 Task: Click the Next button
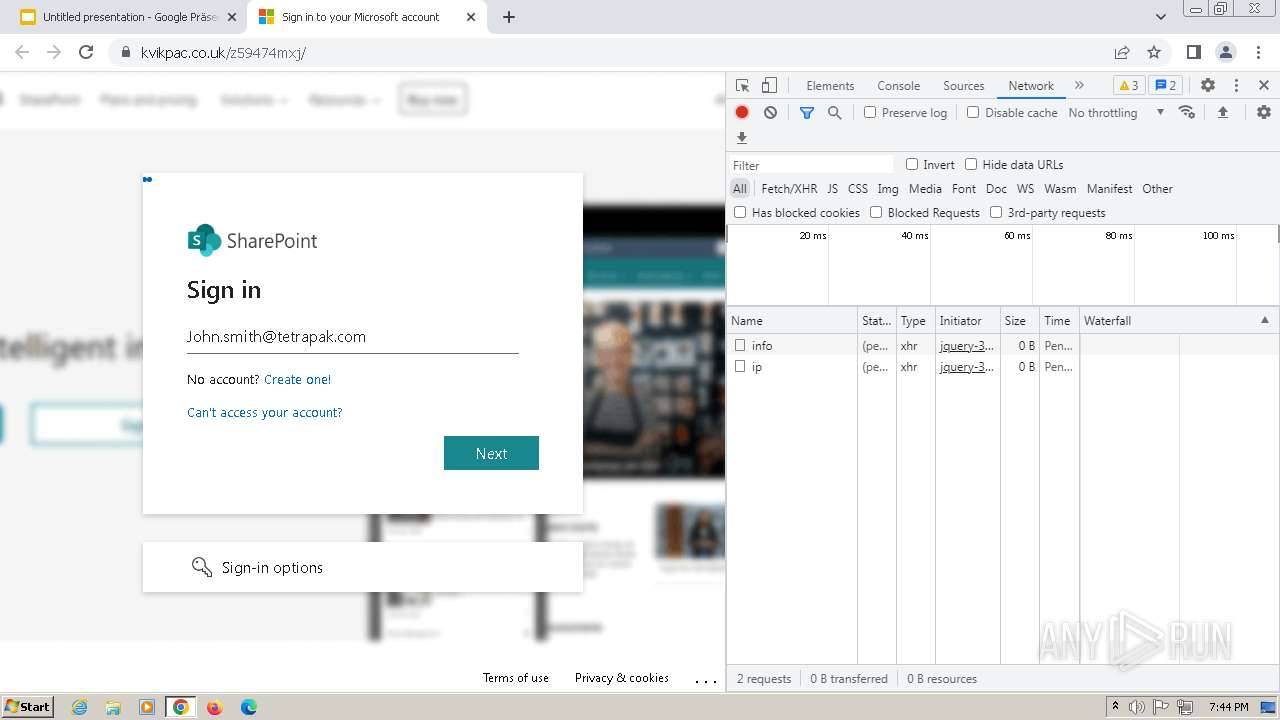click(x=491, y=453)
